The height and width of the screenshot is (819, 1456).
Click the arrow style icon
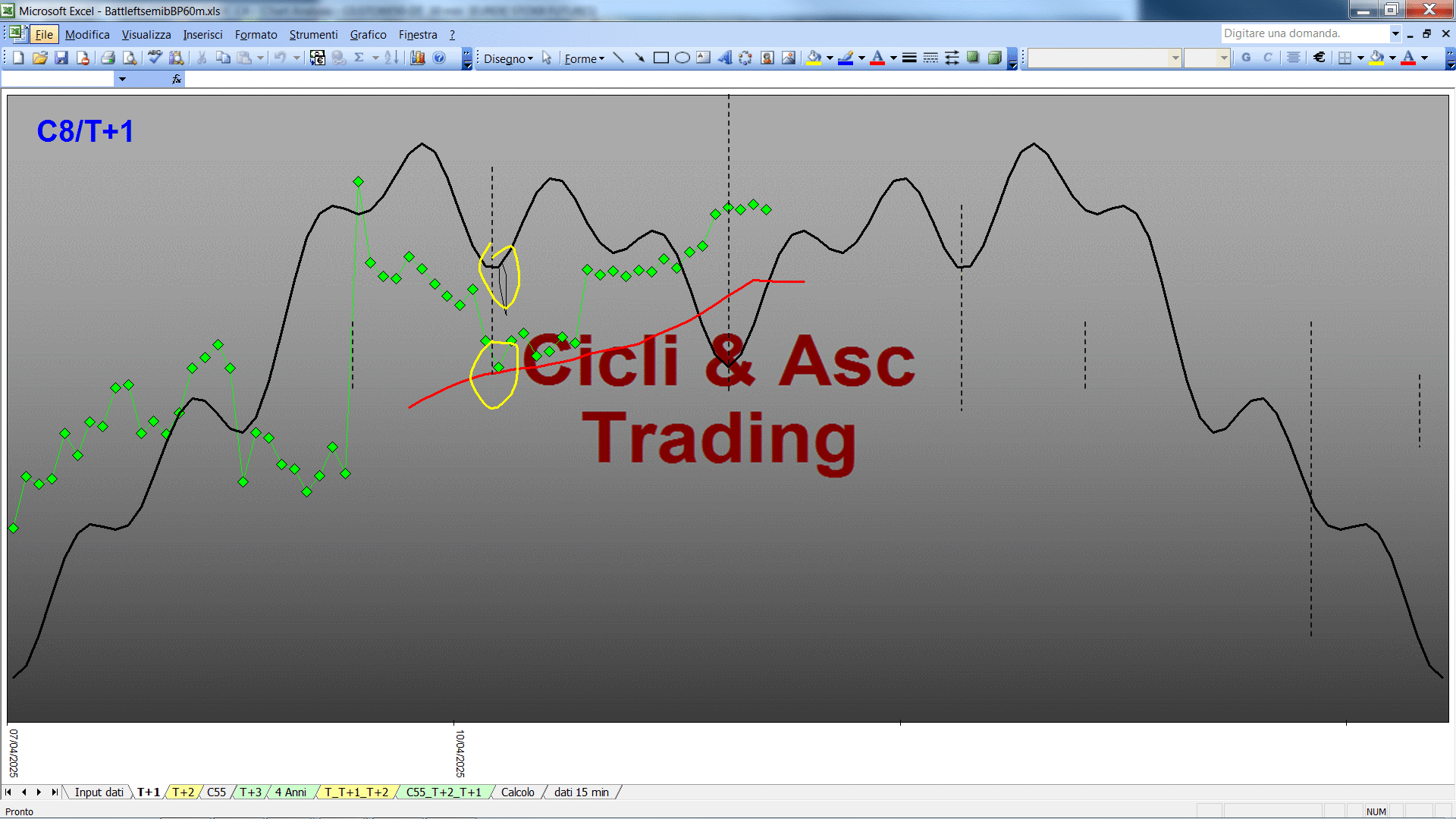coord(952,58)
